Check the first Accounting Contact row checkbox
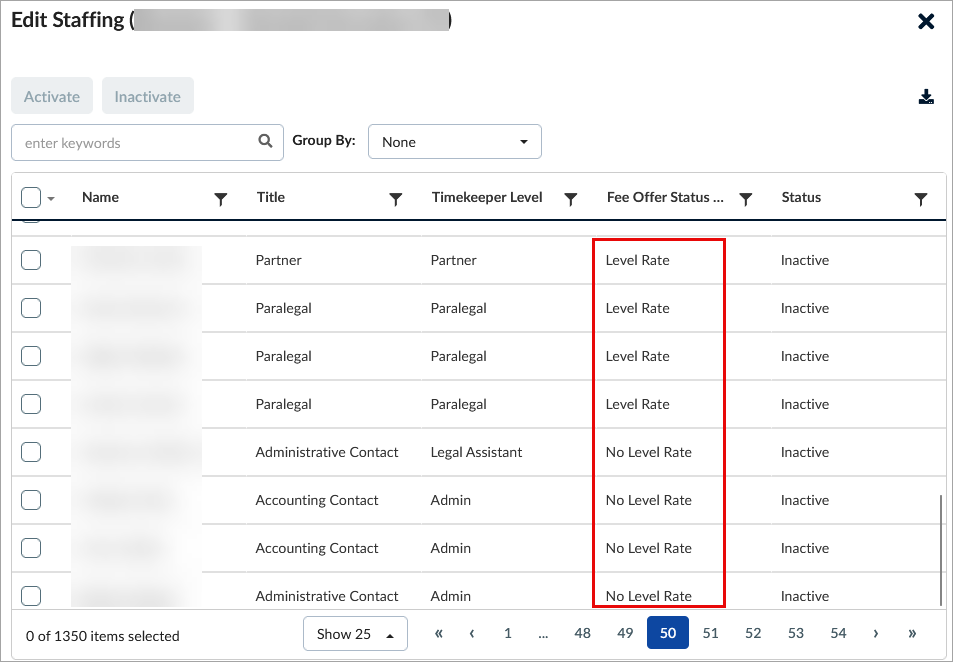This screenshot has width=953, height=662. (x=31, y=500)
